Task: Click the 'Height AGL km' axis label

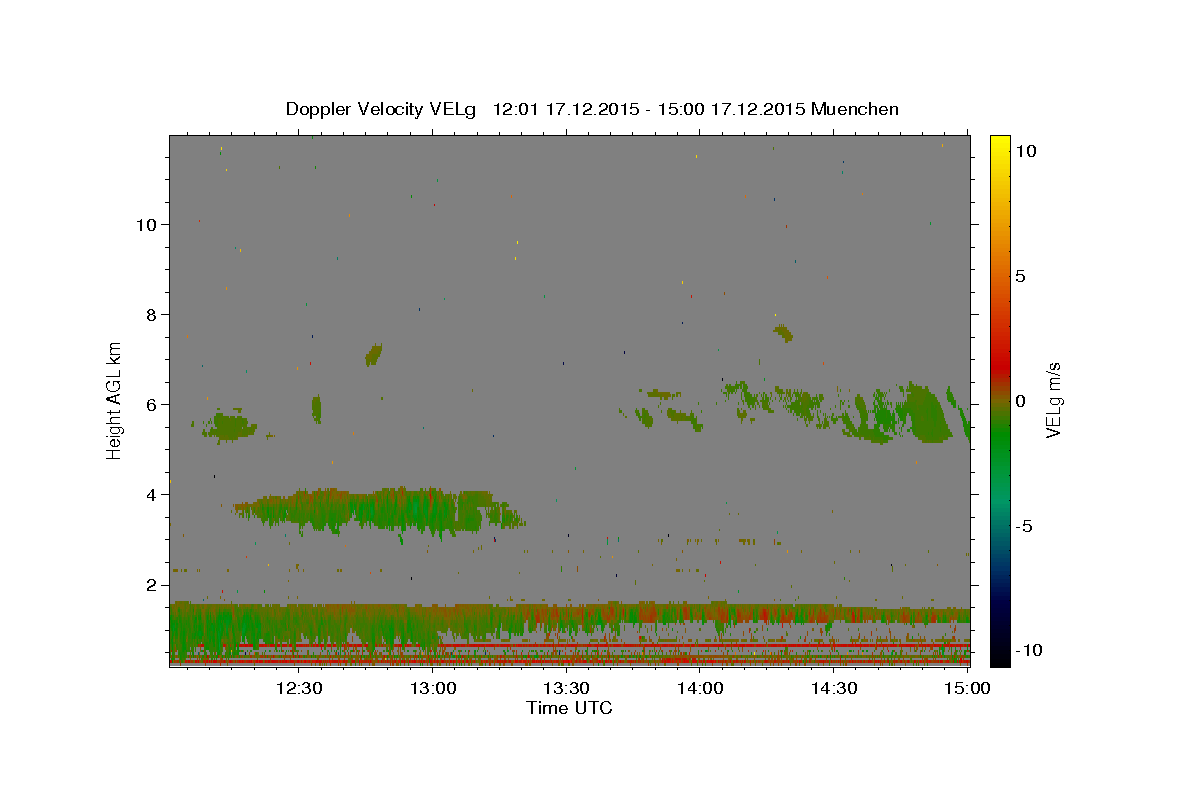Action: tap(115, 400)
